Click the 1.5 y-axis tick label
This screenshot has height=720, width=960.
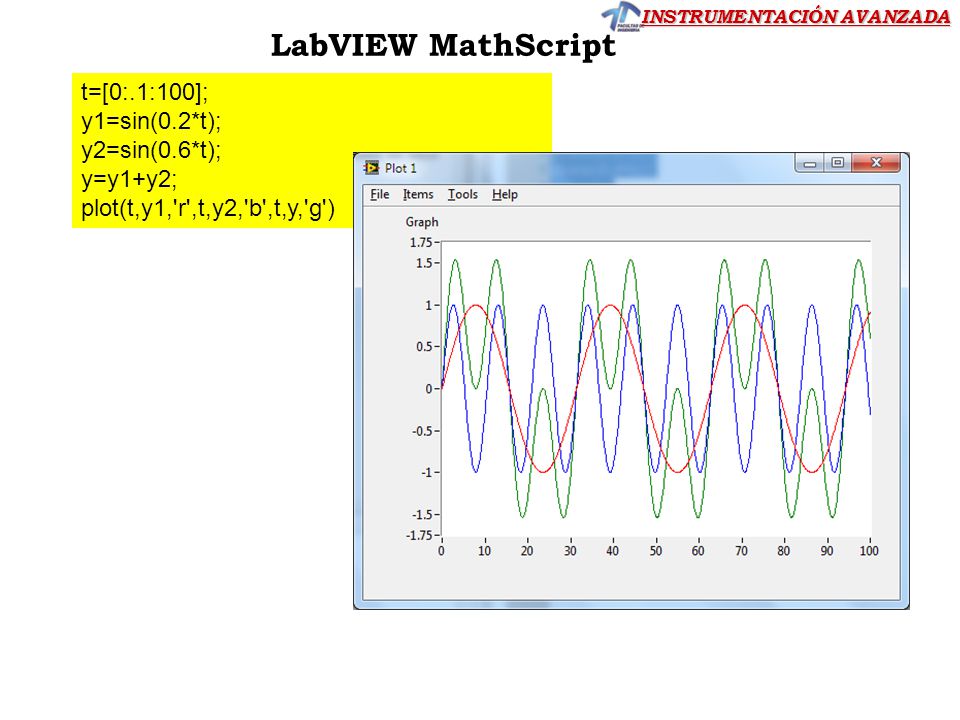424,263
